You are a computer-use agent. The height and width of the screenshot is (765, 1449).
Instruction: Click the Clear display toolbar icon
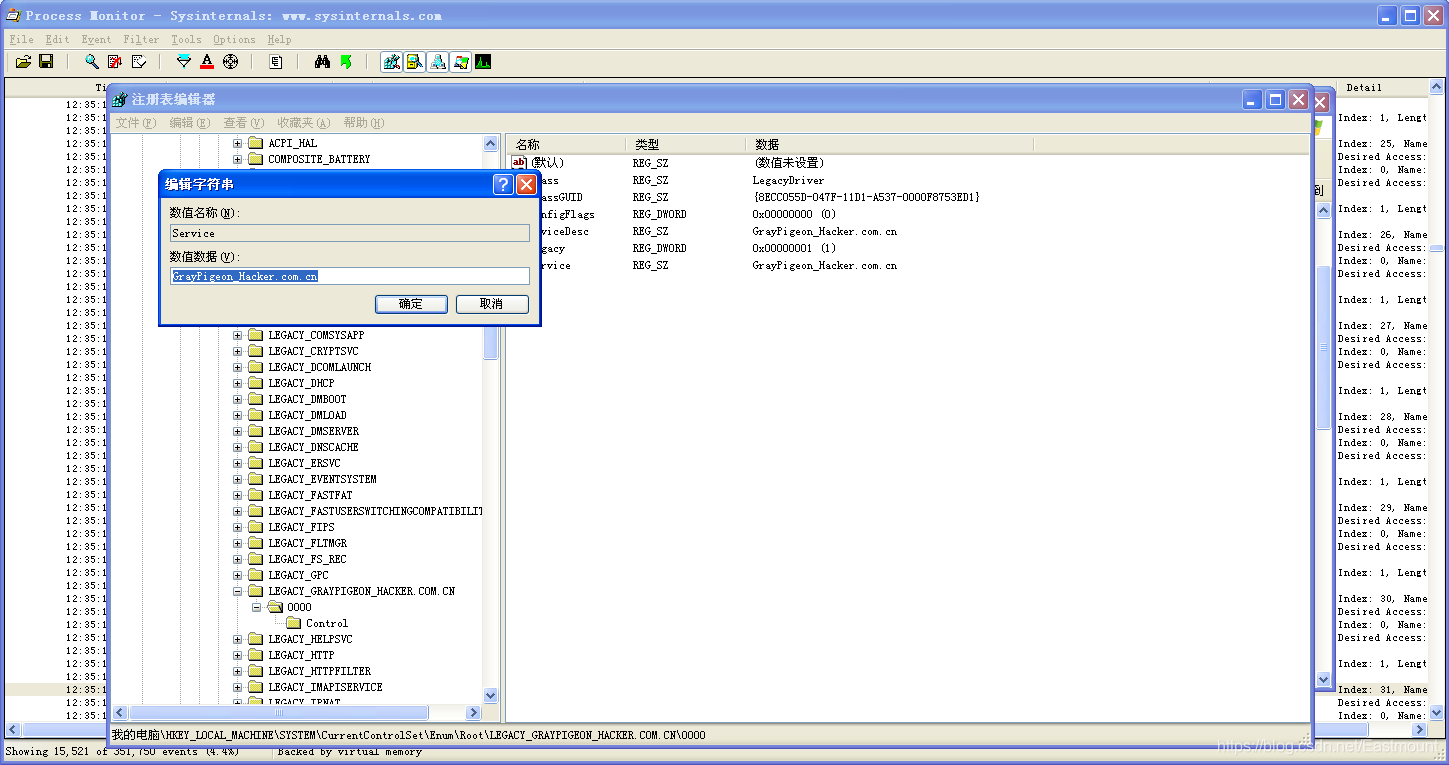tap(139, 62)
